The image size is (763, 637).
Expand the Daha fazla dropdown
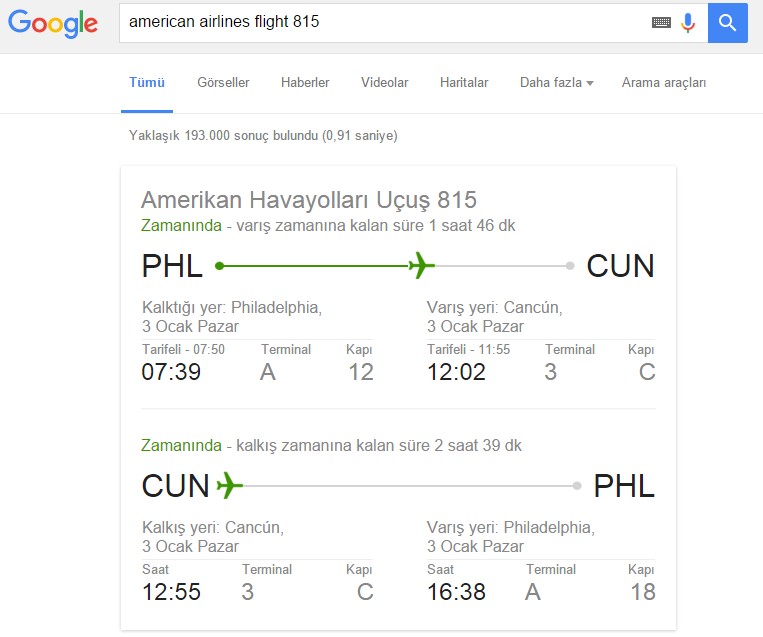click(557, 83)
